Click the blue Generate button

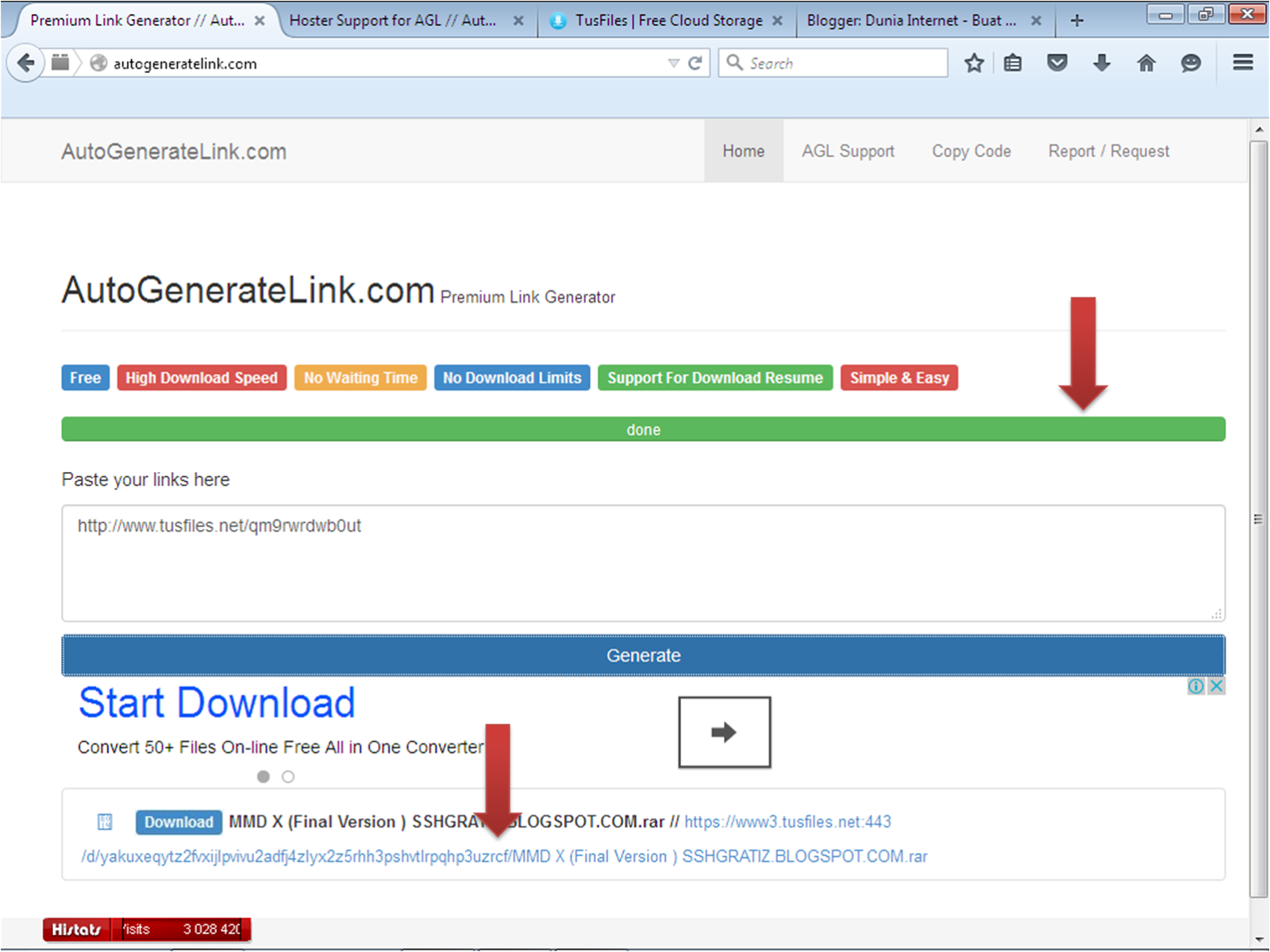click(644, 655)
